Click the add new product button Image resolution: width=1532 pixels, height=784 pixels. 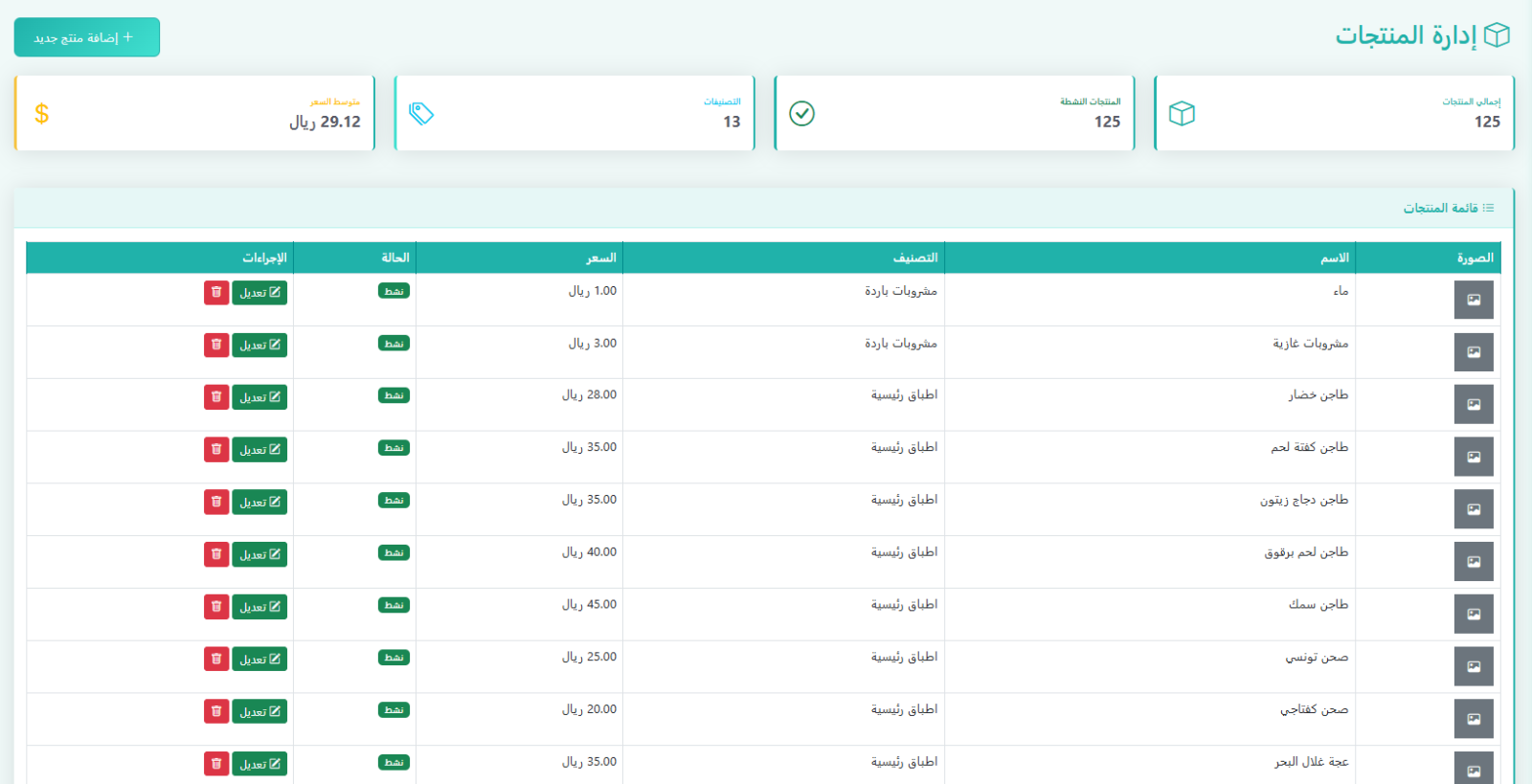pos(86,37)
